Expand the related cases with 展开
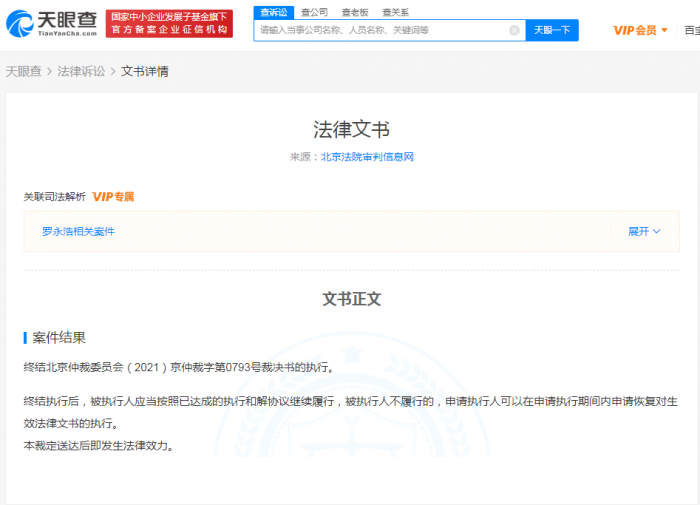 pyautogui.click(x=644, y=231)
